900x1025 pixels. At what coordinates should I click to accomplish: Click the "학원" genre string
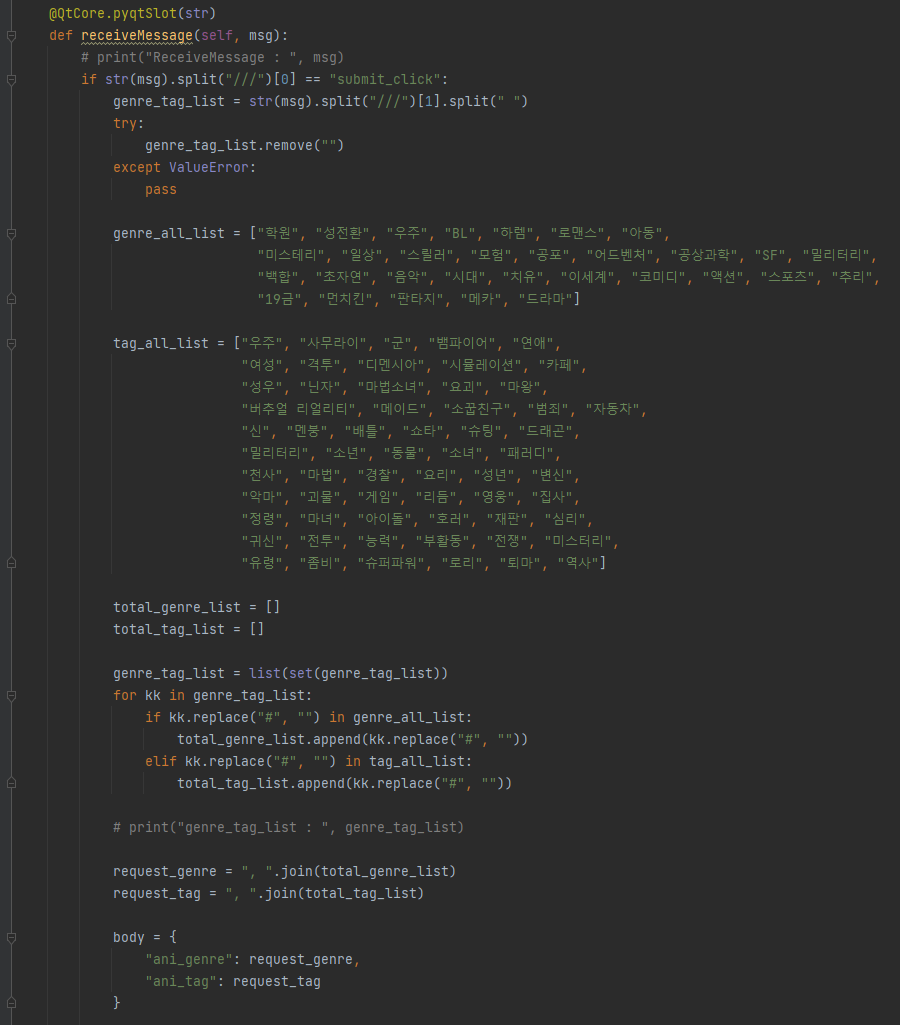tap(278, 233)
